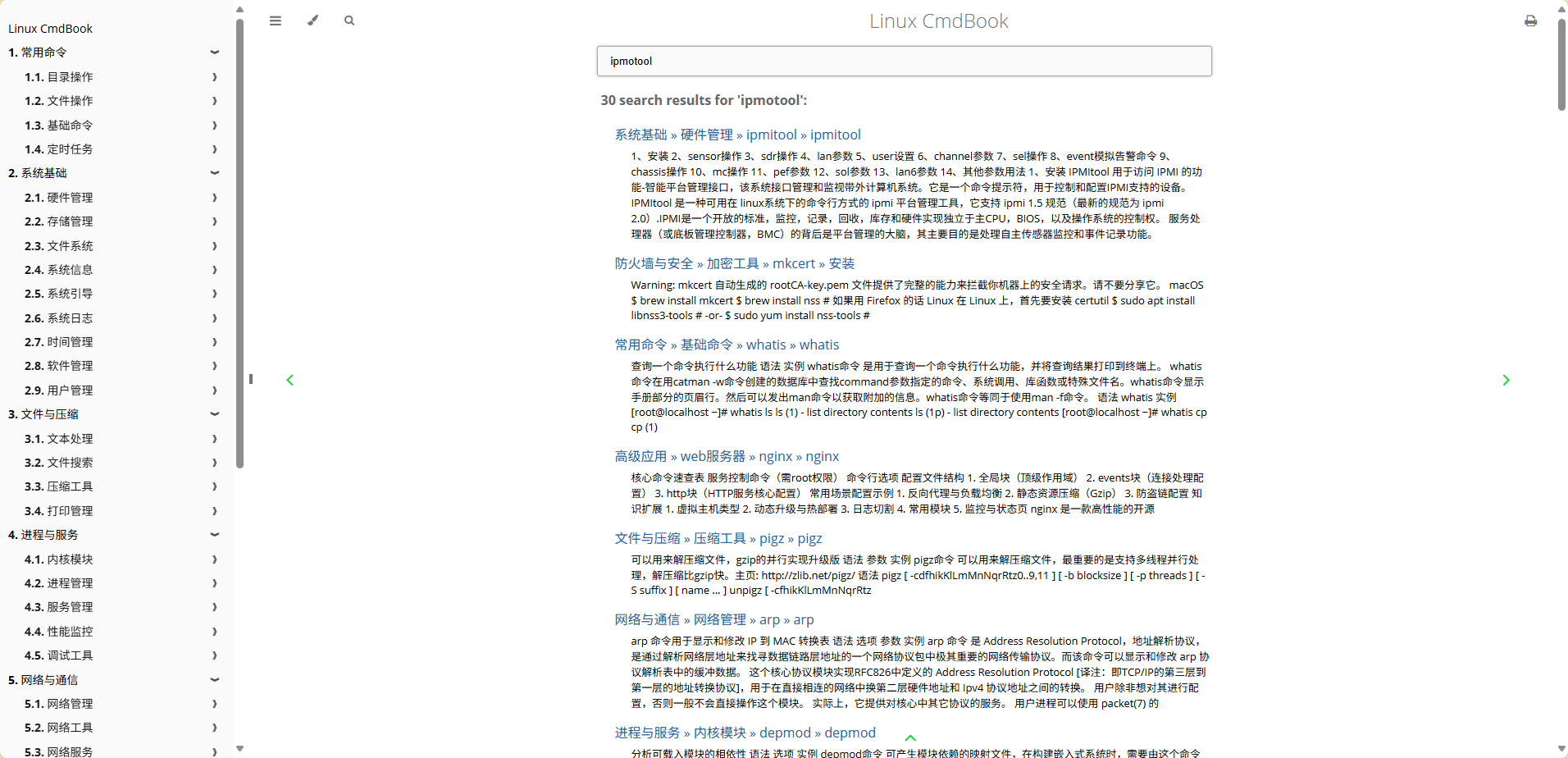Viewport: 1568px width, 758px height.
Task: Open '1.4. 定时任务' in sidebar
Action: (x=59, y=149)
